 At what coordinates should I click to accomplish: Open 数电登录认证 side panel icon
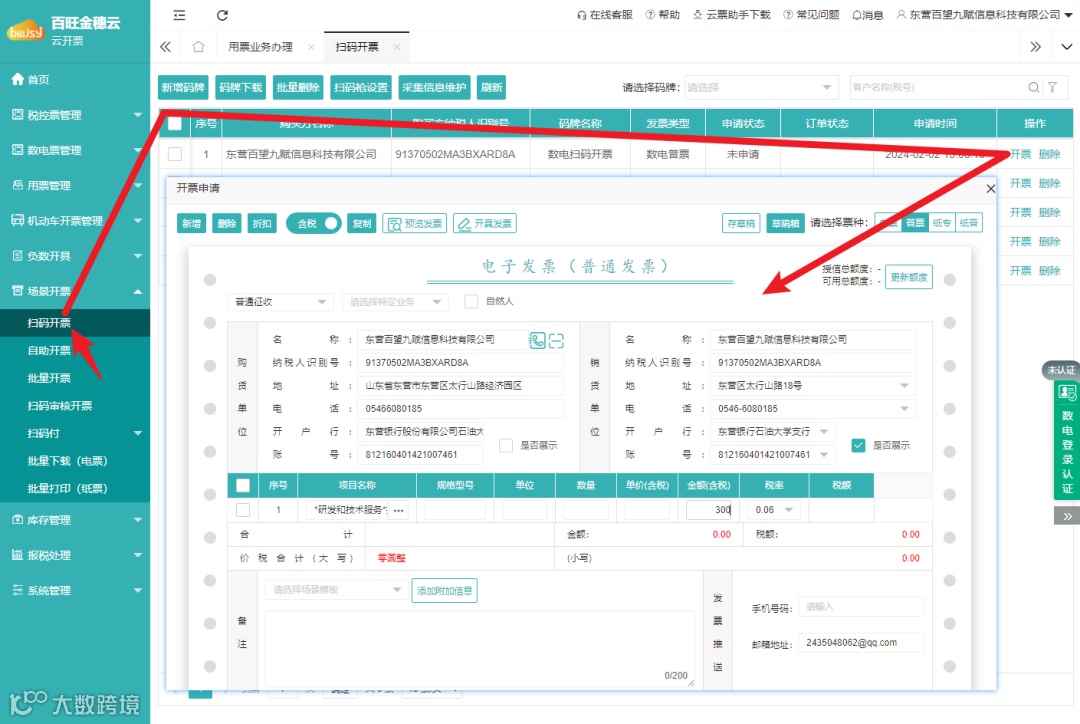coord(1067,393)
